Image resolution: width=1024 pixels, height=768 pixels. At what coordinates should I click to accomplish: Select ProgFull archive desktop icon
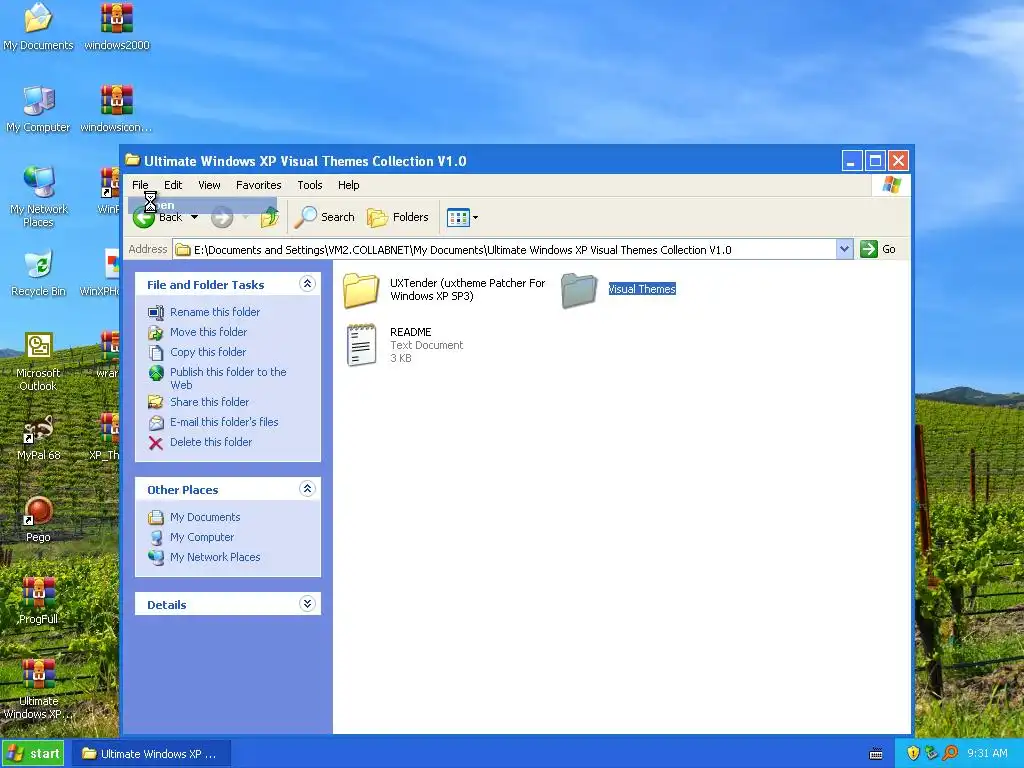point(39,593)
